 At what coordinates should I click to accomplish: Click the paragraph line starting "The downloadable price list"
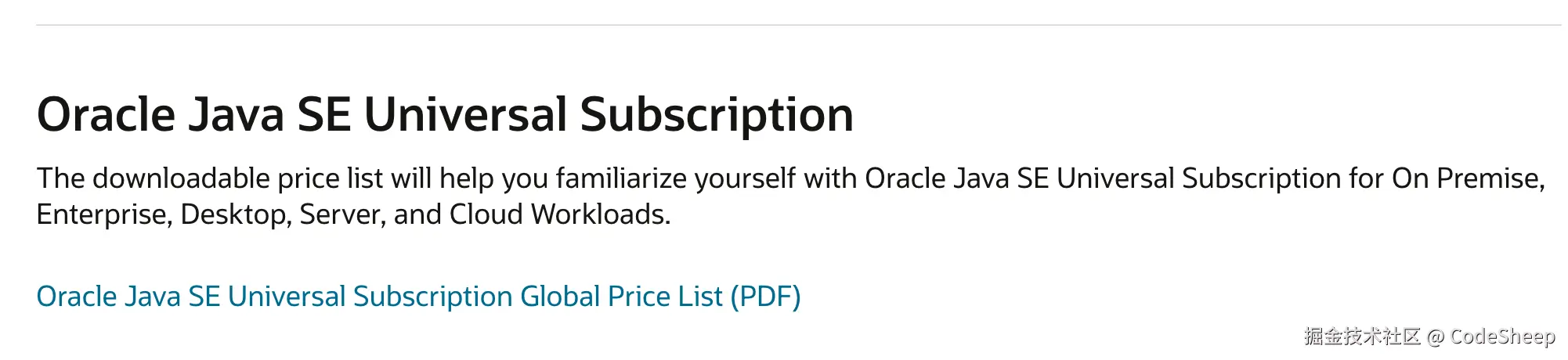(791, 179)
